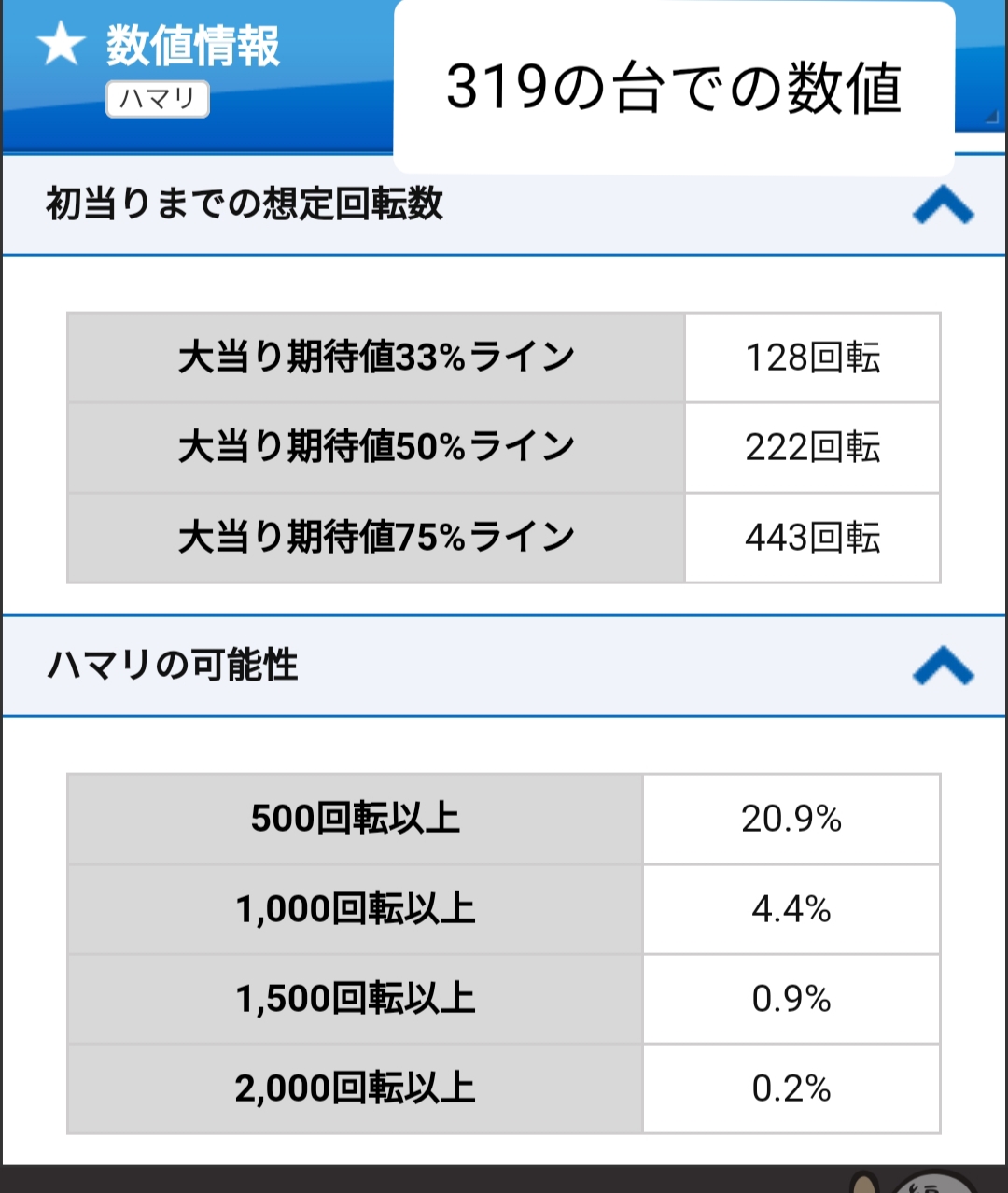Select the 500回転以上 row label
The height and width of the screenshot is (1193, 1008).
(x=356, y=819)
